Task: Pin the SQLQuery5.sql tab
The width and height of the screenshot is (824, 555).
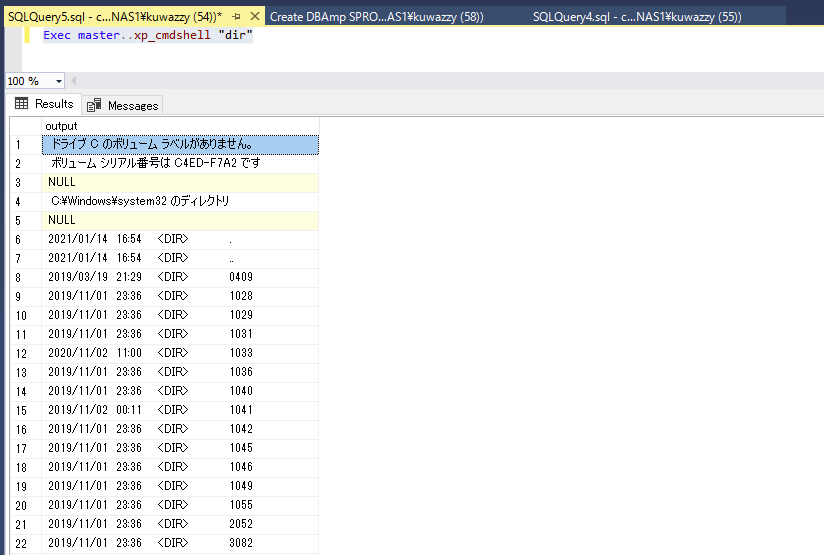Action: coord(236,17)
